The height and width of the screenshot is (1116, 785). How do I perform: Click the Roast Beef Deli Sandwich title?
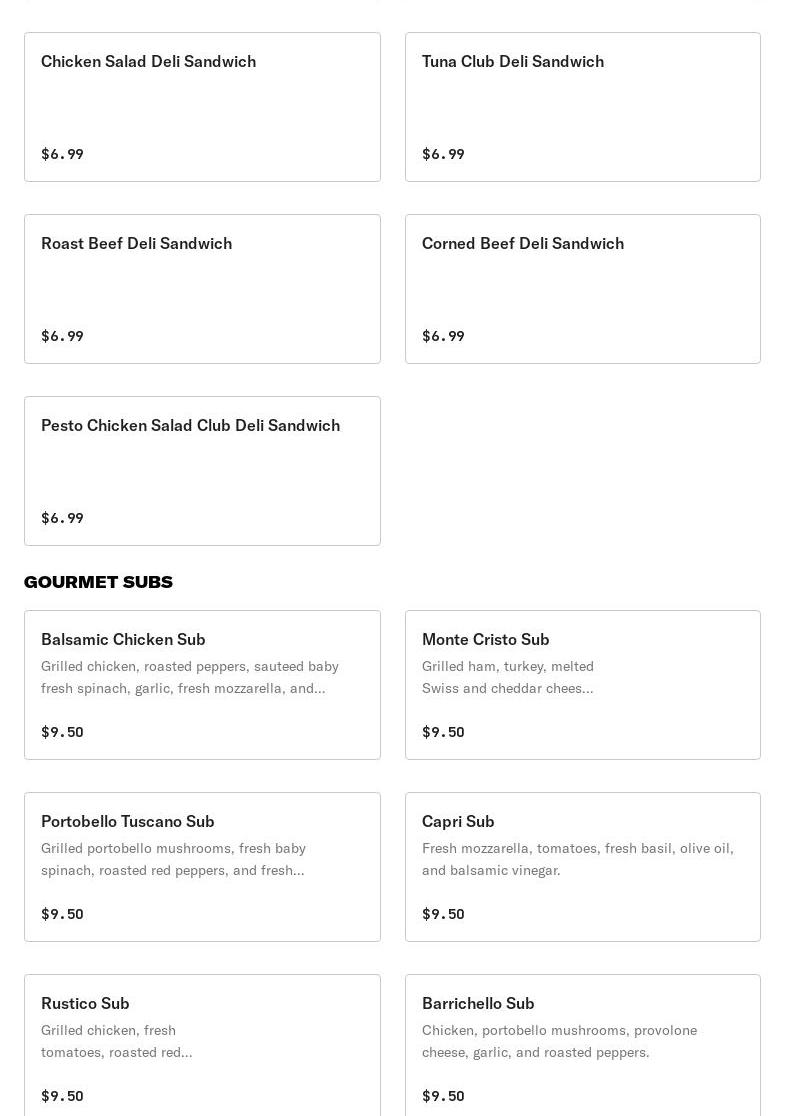(x=136, y=243)
